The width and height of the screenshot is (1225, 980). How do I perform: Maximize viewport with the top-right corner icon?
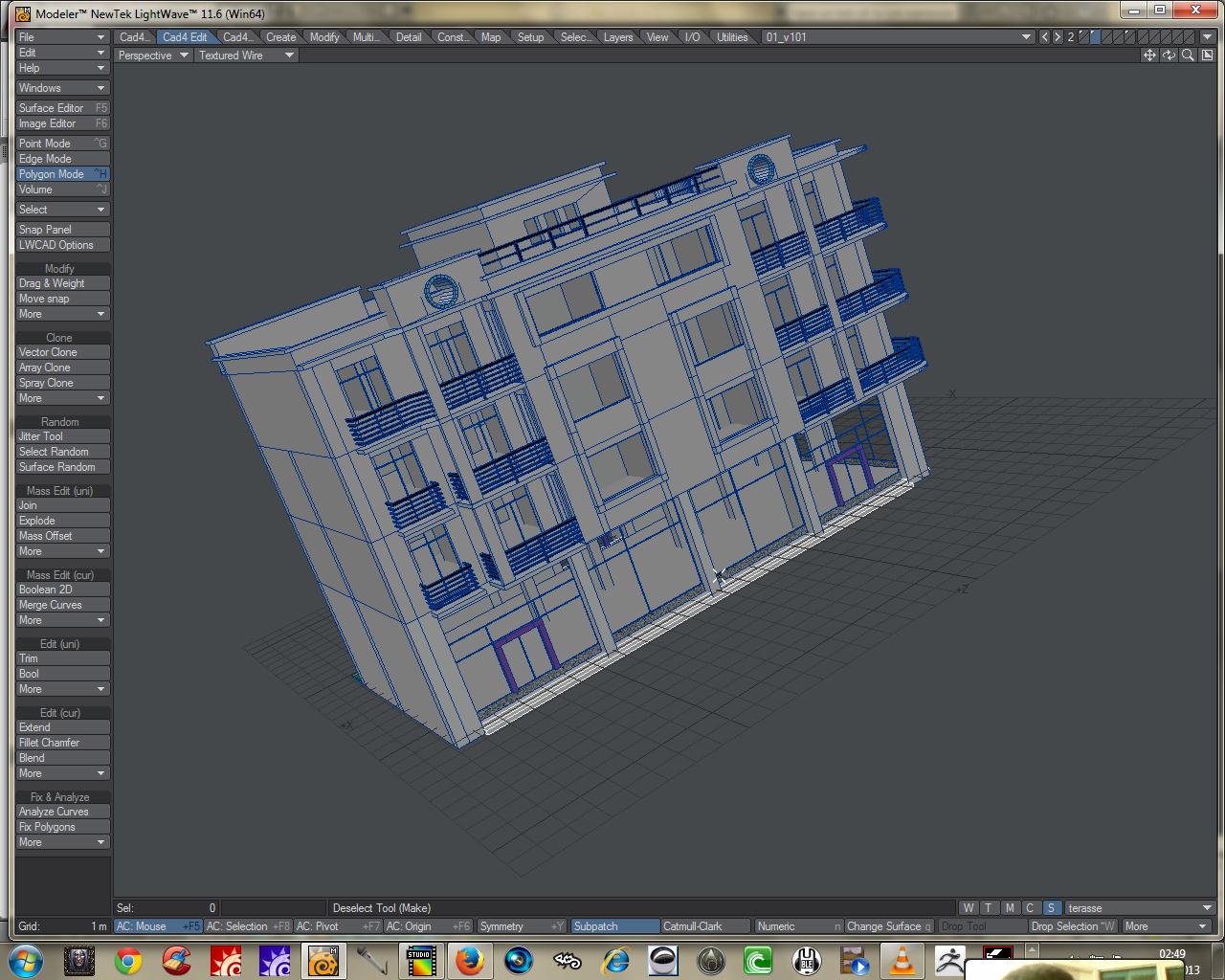click(x=1207, y=56)
